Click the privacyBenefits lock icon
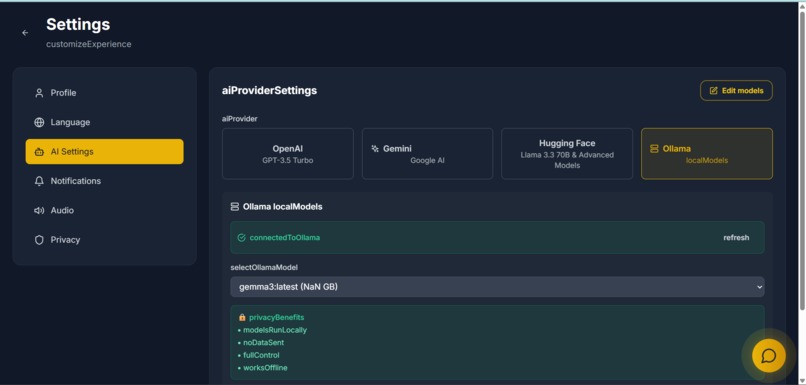This screenshot has height=385, width=806. pyautogui.click(x=242, y=317)
